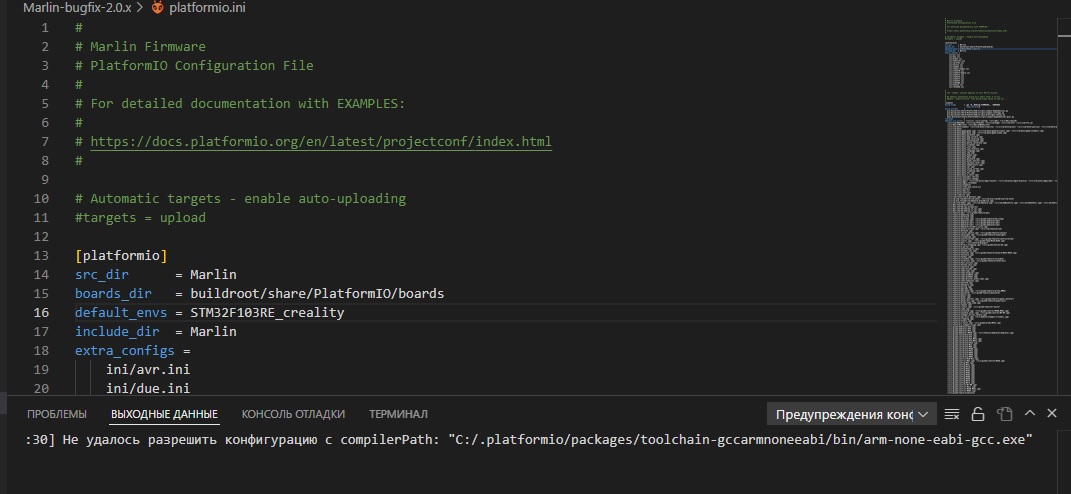Open the output channel dropdown
The width and height of the screenshot is (1071, 494).
(x=852, y=414)
